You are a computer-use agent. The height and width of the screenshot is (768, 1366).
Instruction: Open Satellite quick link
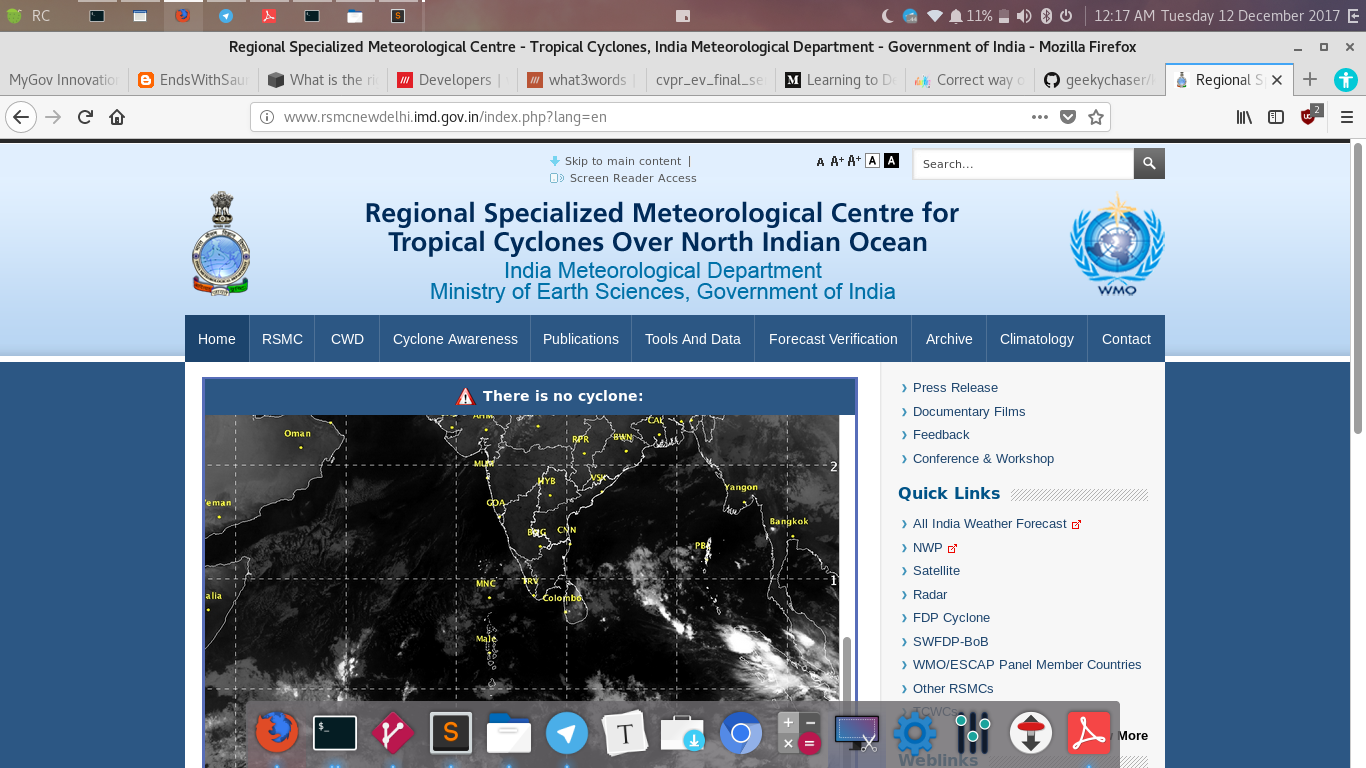(936, 571)
